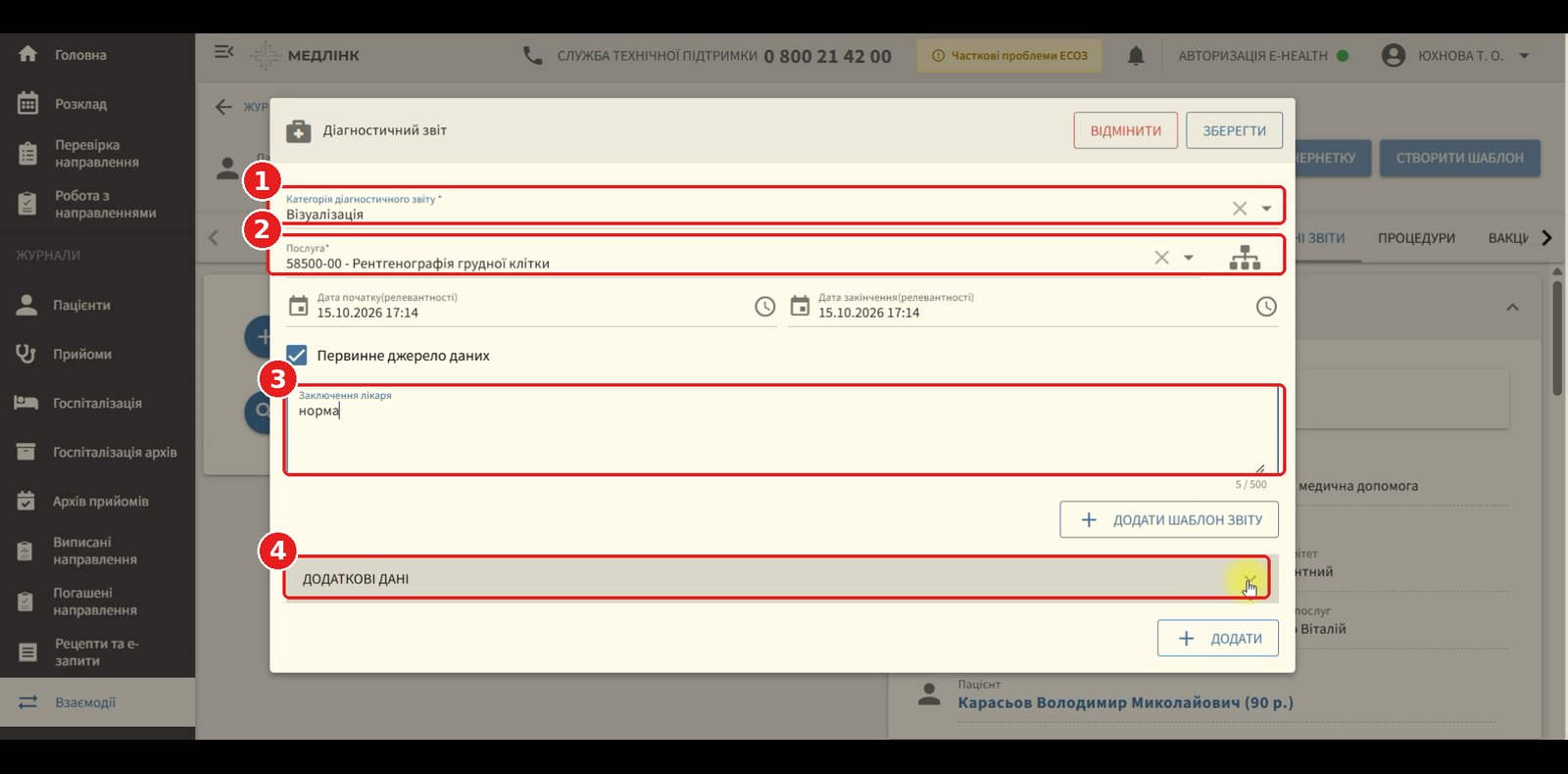1568x774 pixels.
Task: Switch to the ПРОЦЕДУРИ tab
Action: pyautogui.click(x=1416, y=238)
